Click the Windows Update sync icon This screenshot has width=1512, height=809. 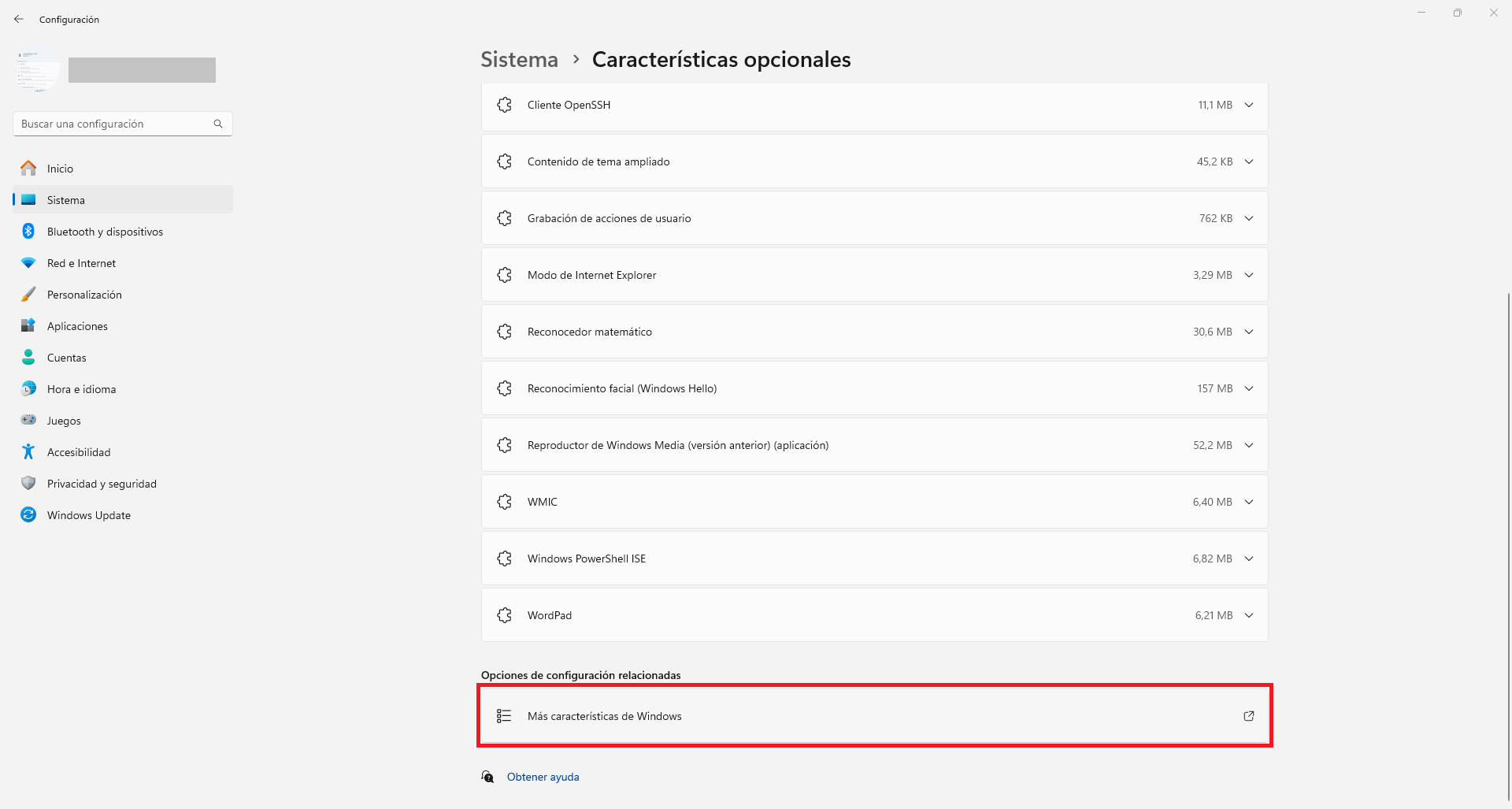pyautogui.click(x=28, y=514)
